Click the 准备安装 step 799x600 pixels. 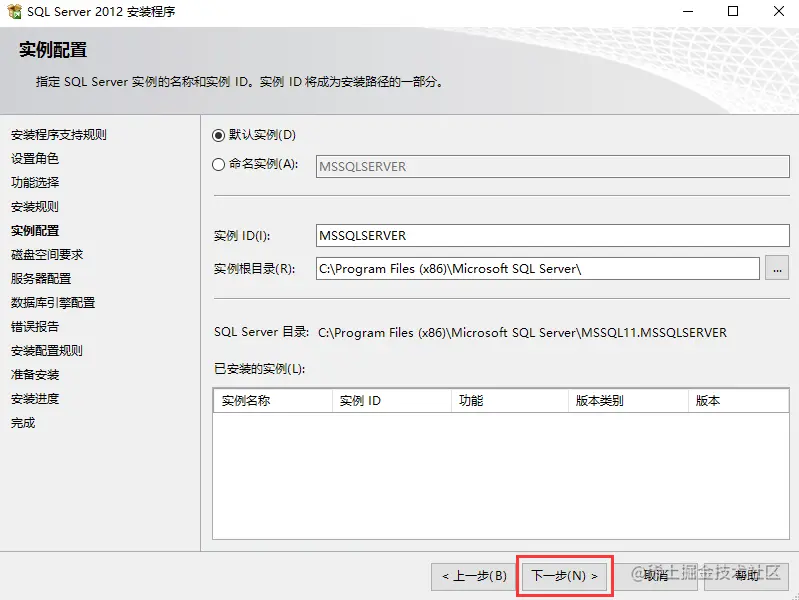click(35, 375)
